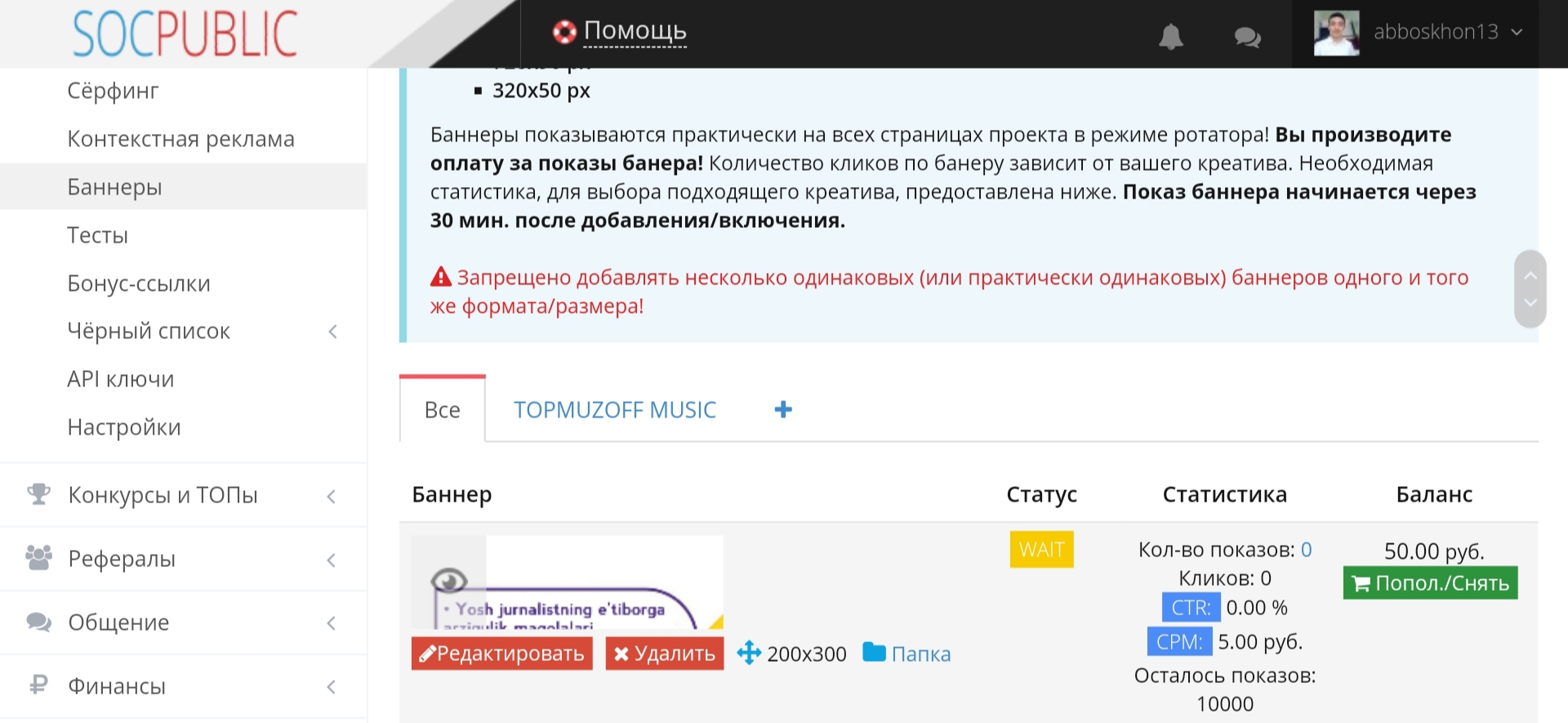Viewport: 1568px width, 723px height.
Task: Click the SOCPUBLIC logo
Action: click(x=185, y=33)
